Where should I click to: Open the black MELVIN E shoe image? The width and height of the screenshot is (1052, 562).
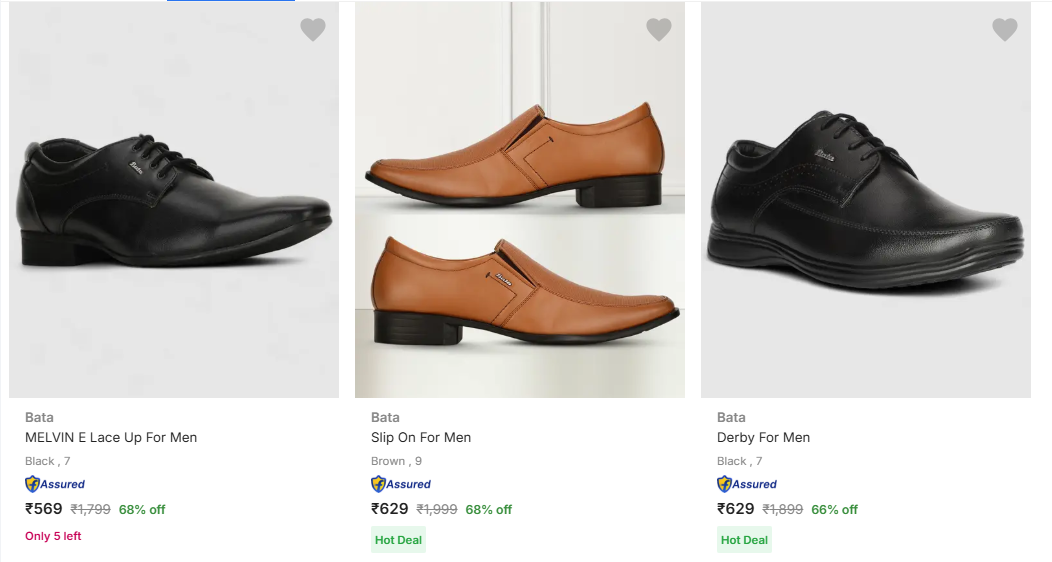pyautogui.click(x=174, y=200)
